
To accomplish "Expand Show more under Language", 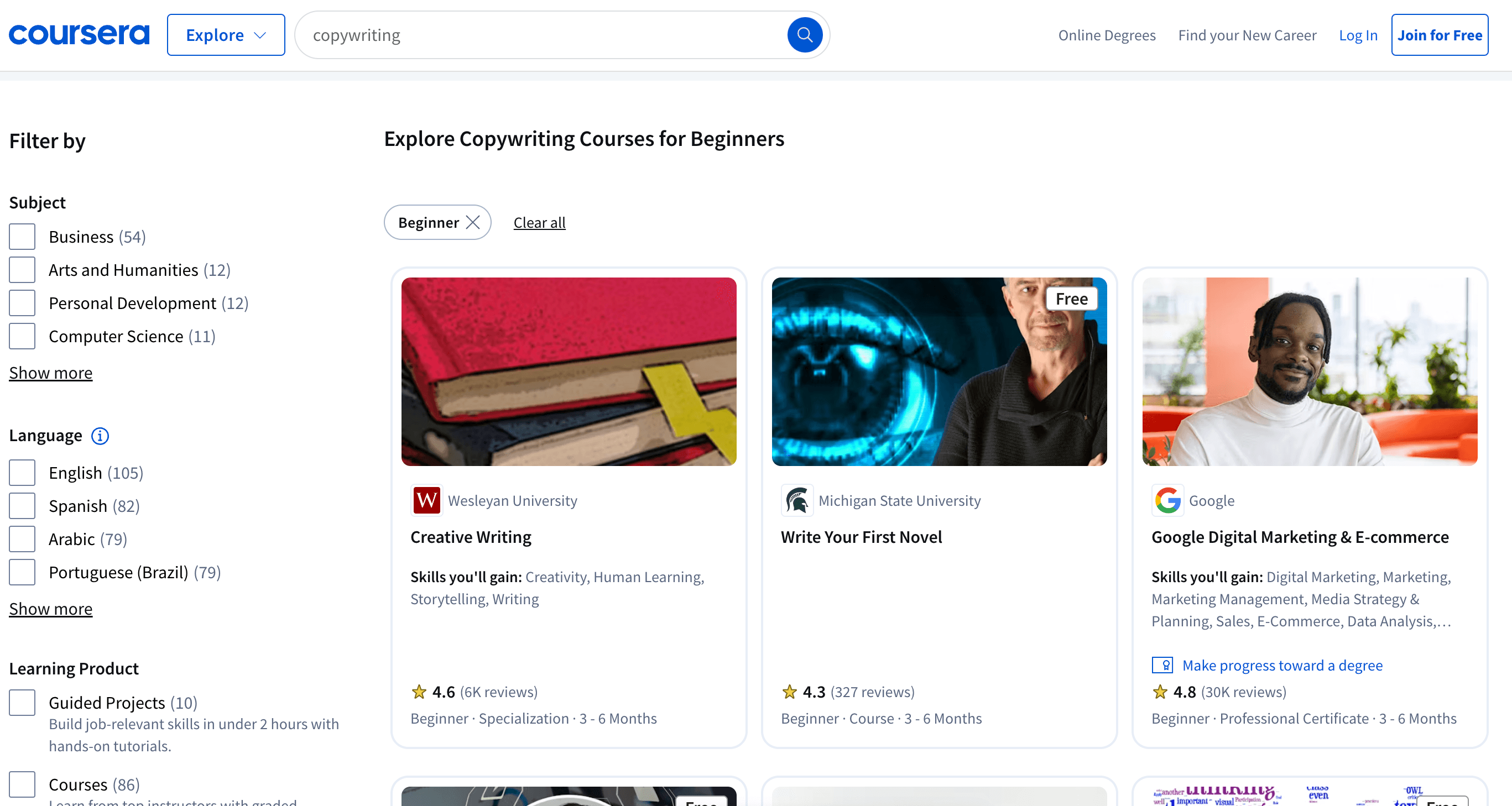I will (x=50, y=609).
